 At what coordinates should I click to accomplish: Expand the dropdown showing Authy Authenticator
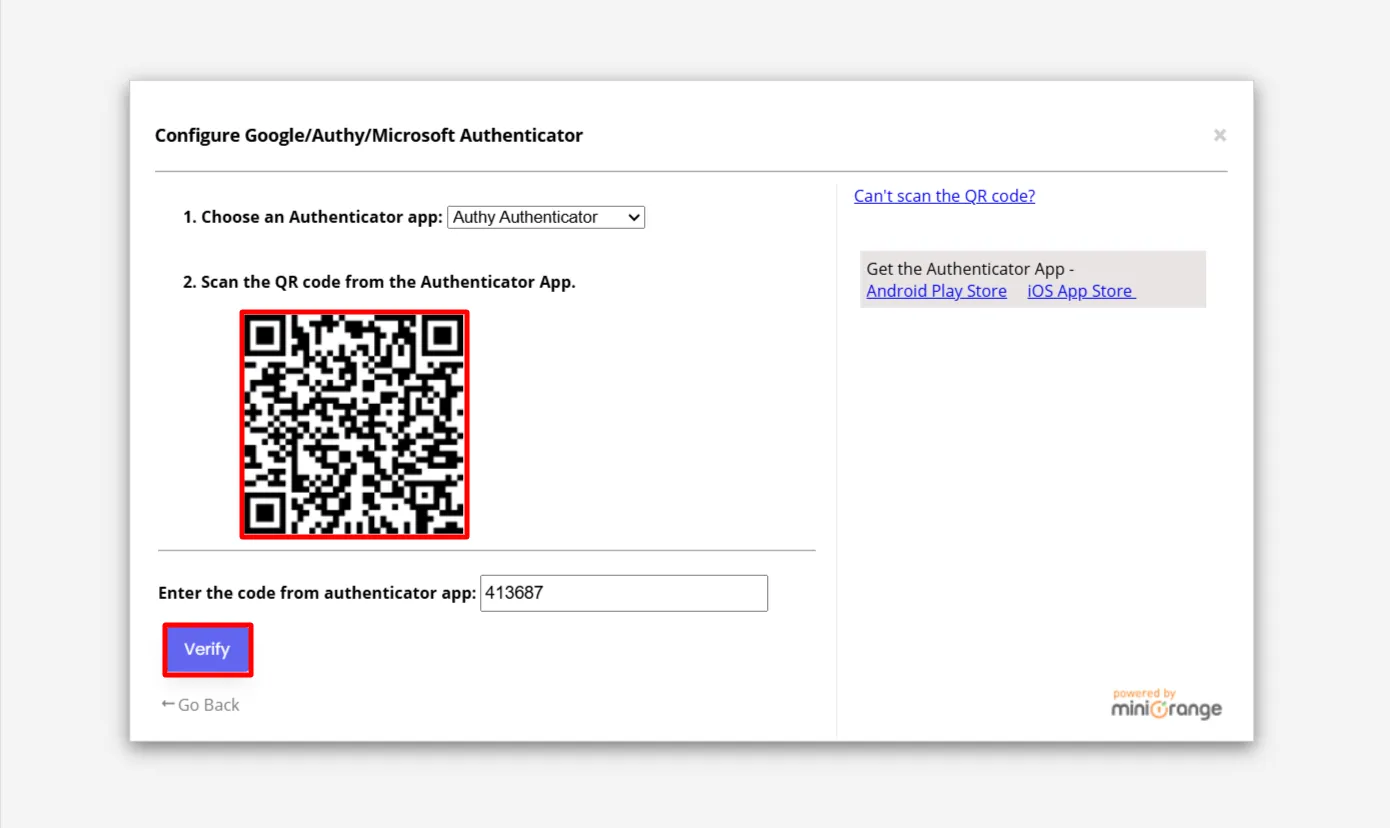pos(545,217)
